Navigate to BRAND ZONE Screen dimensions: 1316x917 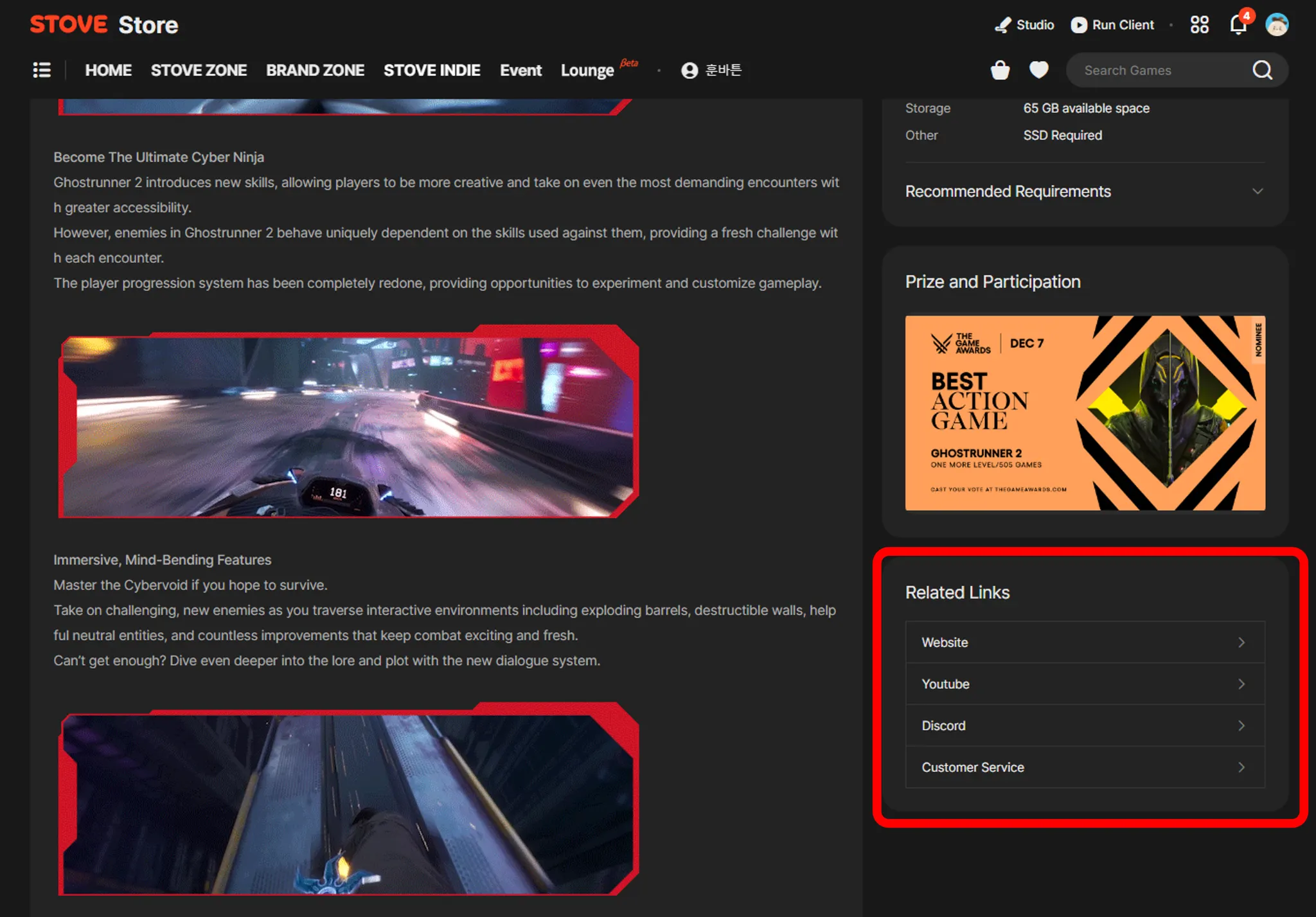[315, 70]
